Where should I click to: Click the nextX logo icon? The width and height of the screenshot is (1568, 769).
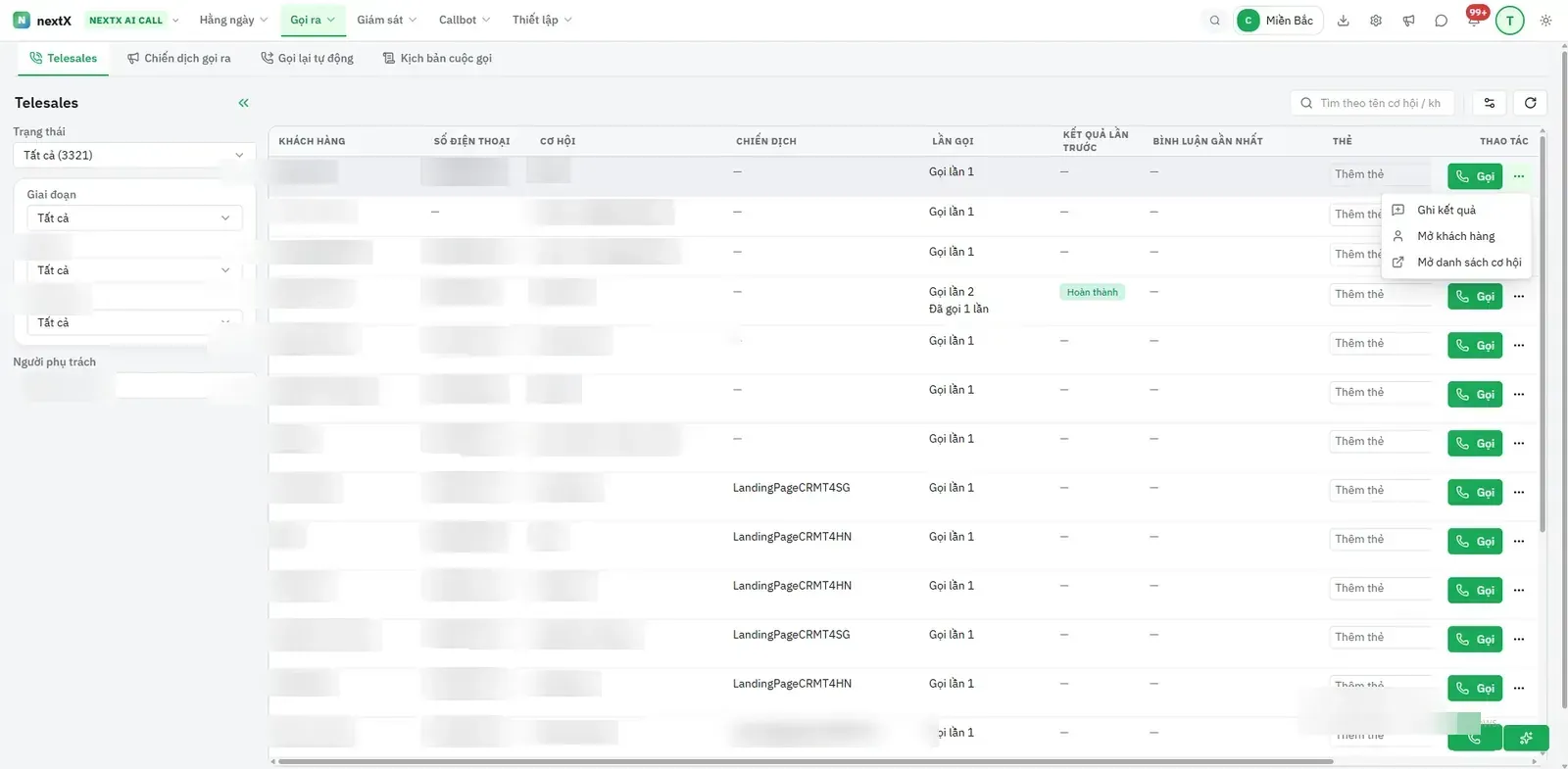22,20
